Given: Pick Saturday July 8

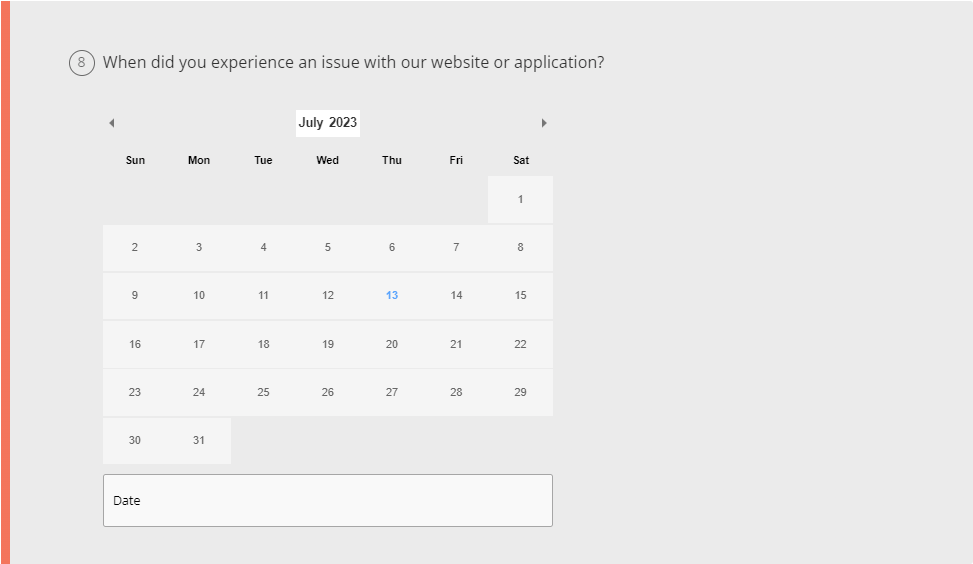Looking at the screenshot, I should tap(520, 248).
